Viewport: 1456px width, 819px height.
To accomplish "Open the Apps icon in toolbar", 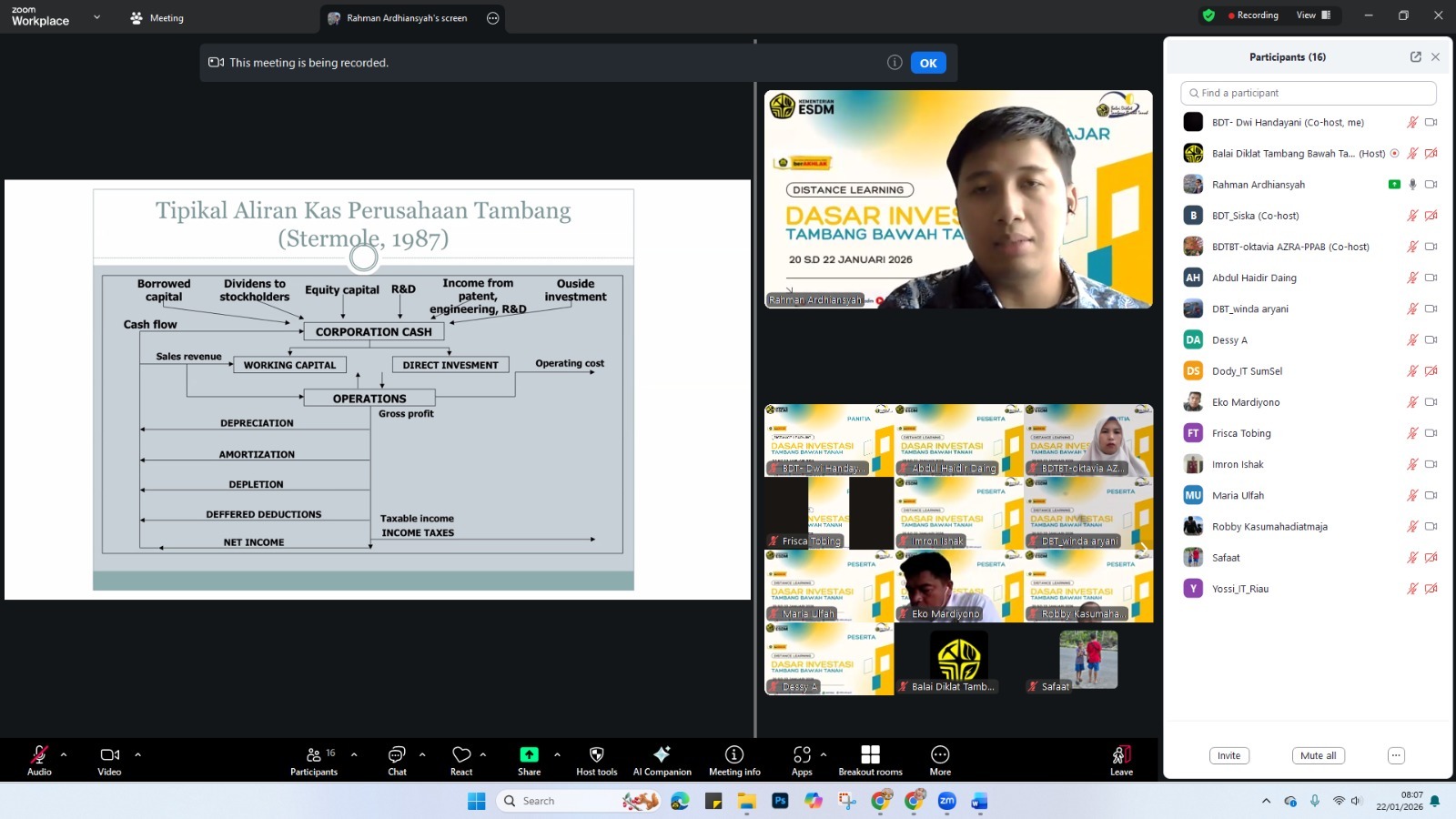I will click(802, 755).
